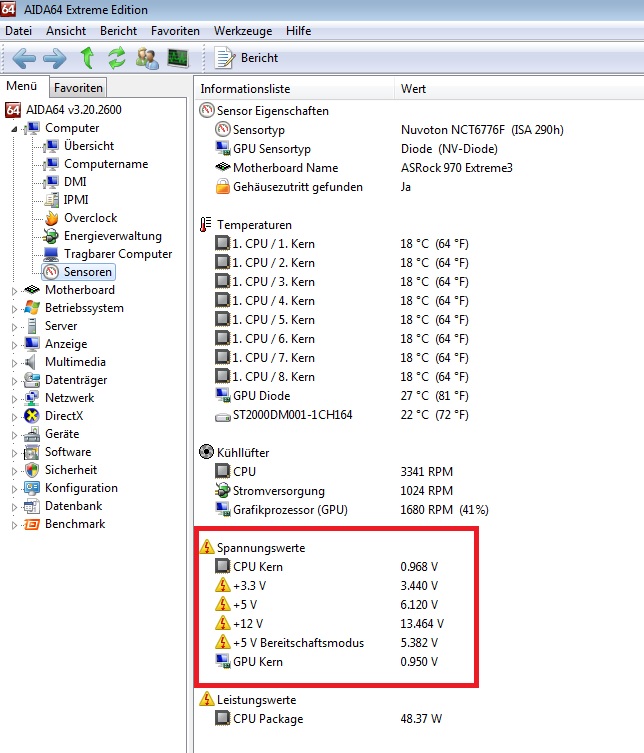
Task: Click the Datenbank icon in tree
Action: pos(32,506)
